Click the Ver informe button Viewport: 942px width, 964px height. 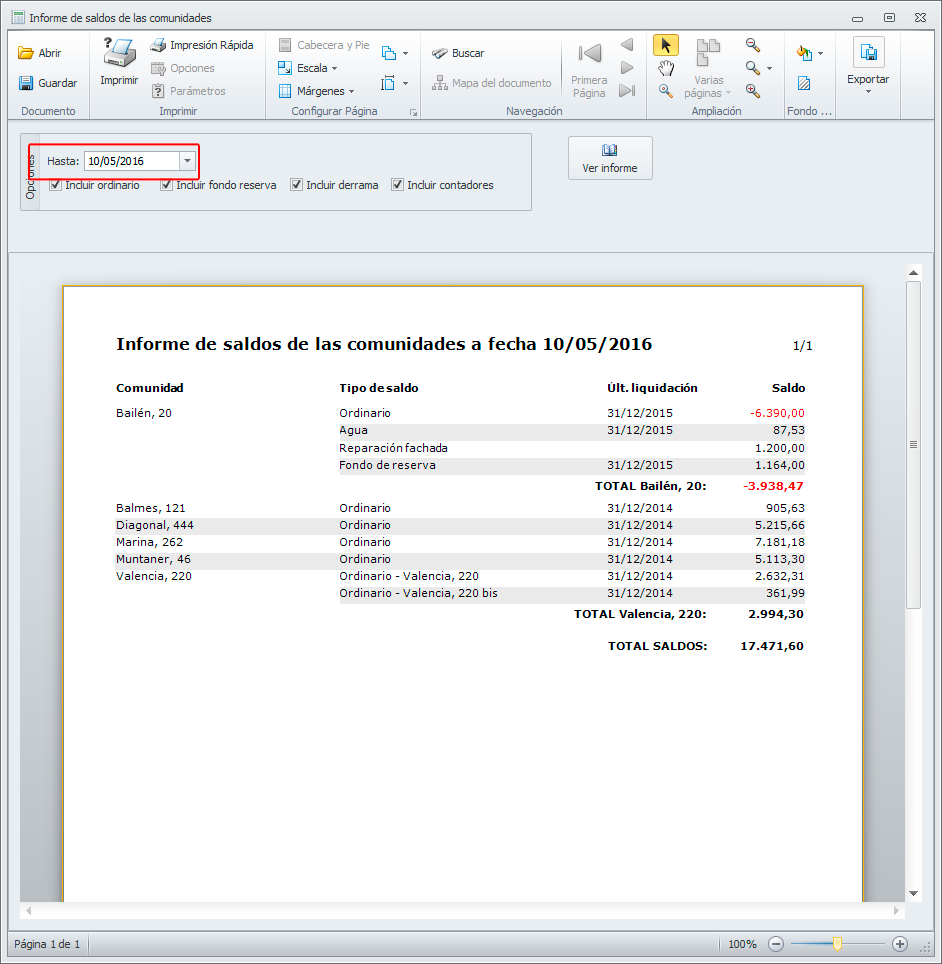[610, 158]
